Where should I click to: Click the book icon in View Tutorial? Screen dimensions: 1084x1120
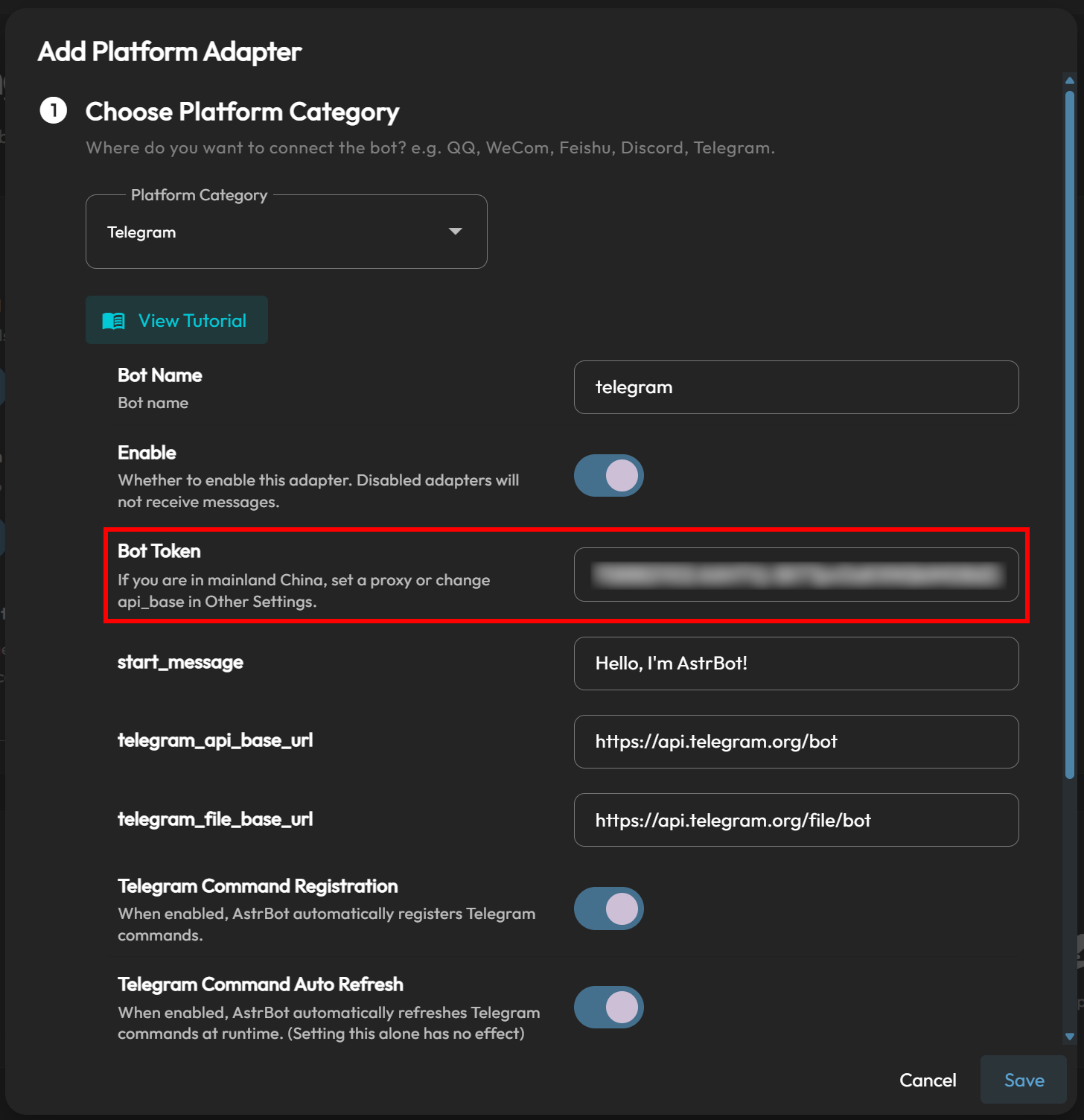click(x=114, y=321)
